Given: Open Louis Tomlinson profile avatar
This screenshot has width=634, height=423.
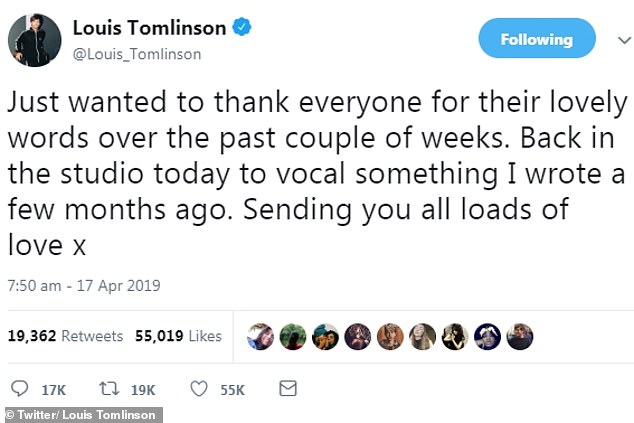Looking at the screenshot, I should (x=33, y=40).
